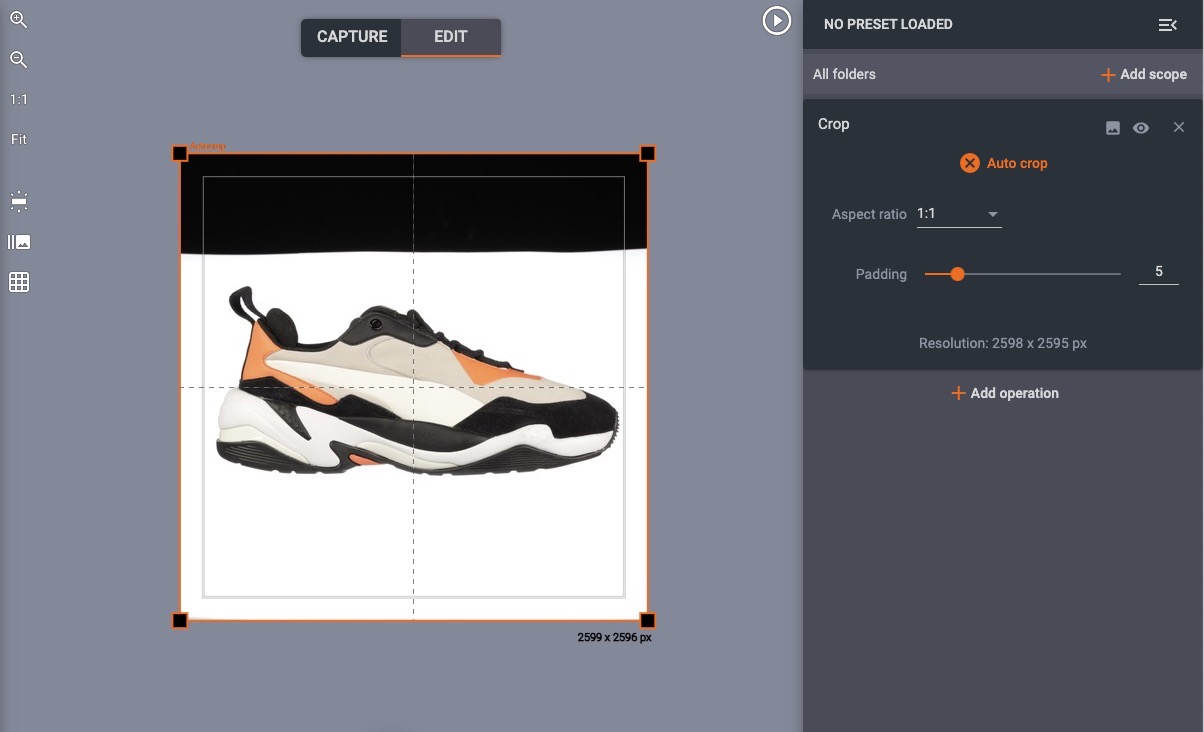Open the lighting adjustment tool in the sidebar
This screenshot has width=1204, height=732.
18,201
